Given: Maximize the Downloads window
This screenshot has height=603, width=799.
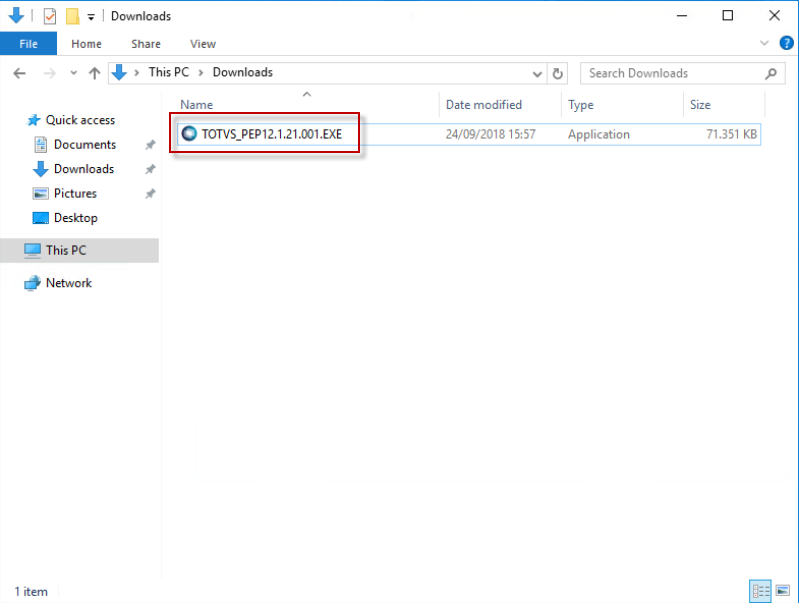Looking at the screenshot, I should (728, 16).
